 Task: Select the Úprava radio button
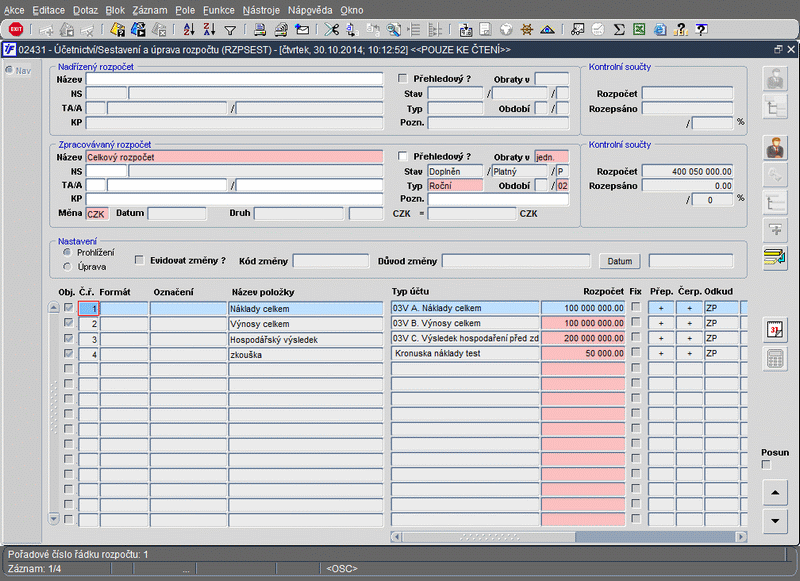tap(66, 267)
